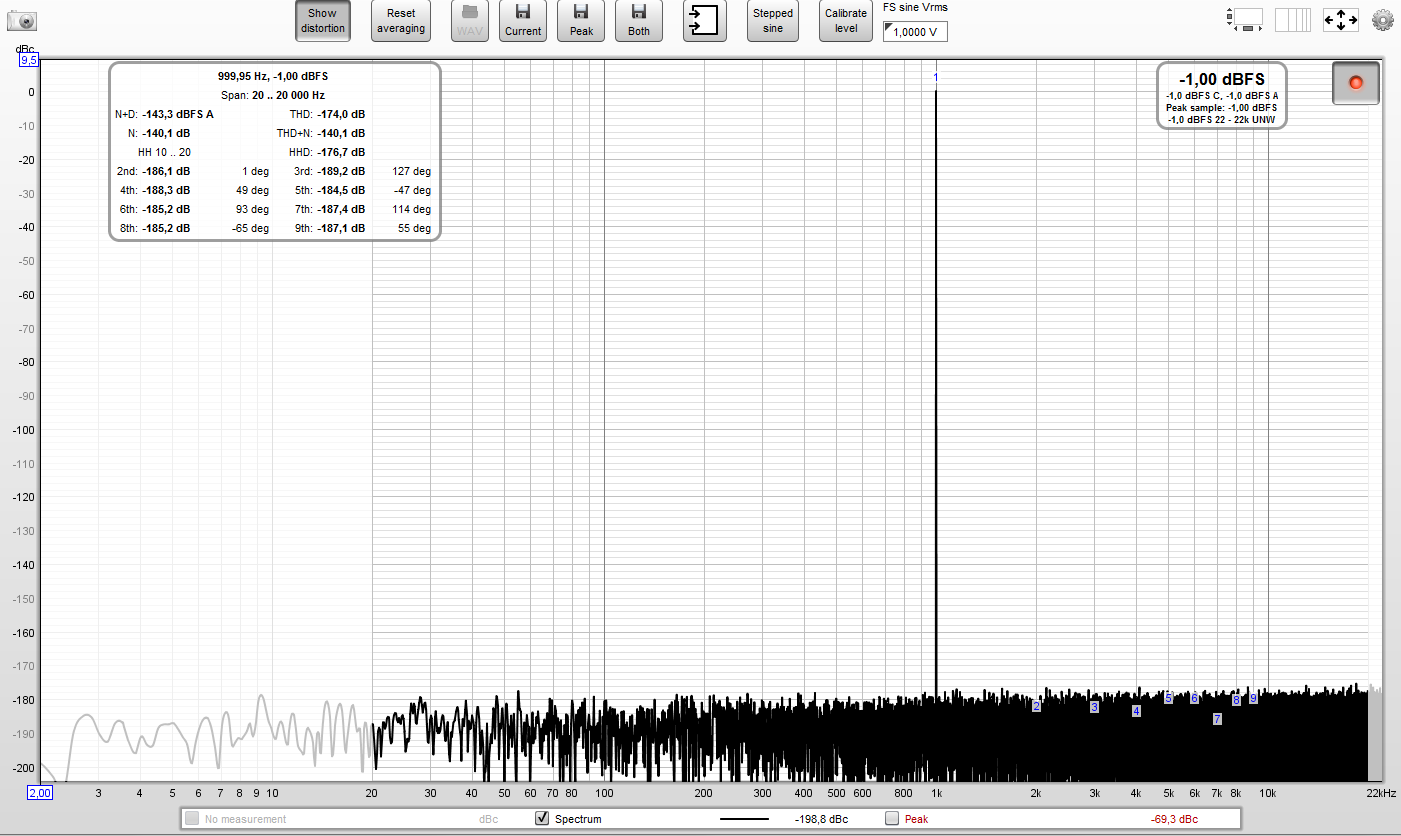The image size is (1401, 836).
Task: Toggle the Show distortion button
Action: pyautogui.click(x=323, y=21)
